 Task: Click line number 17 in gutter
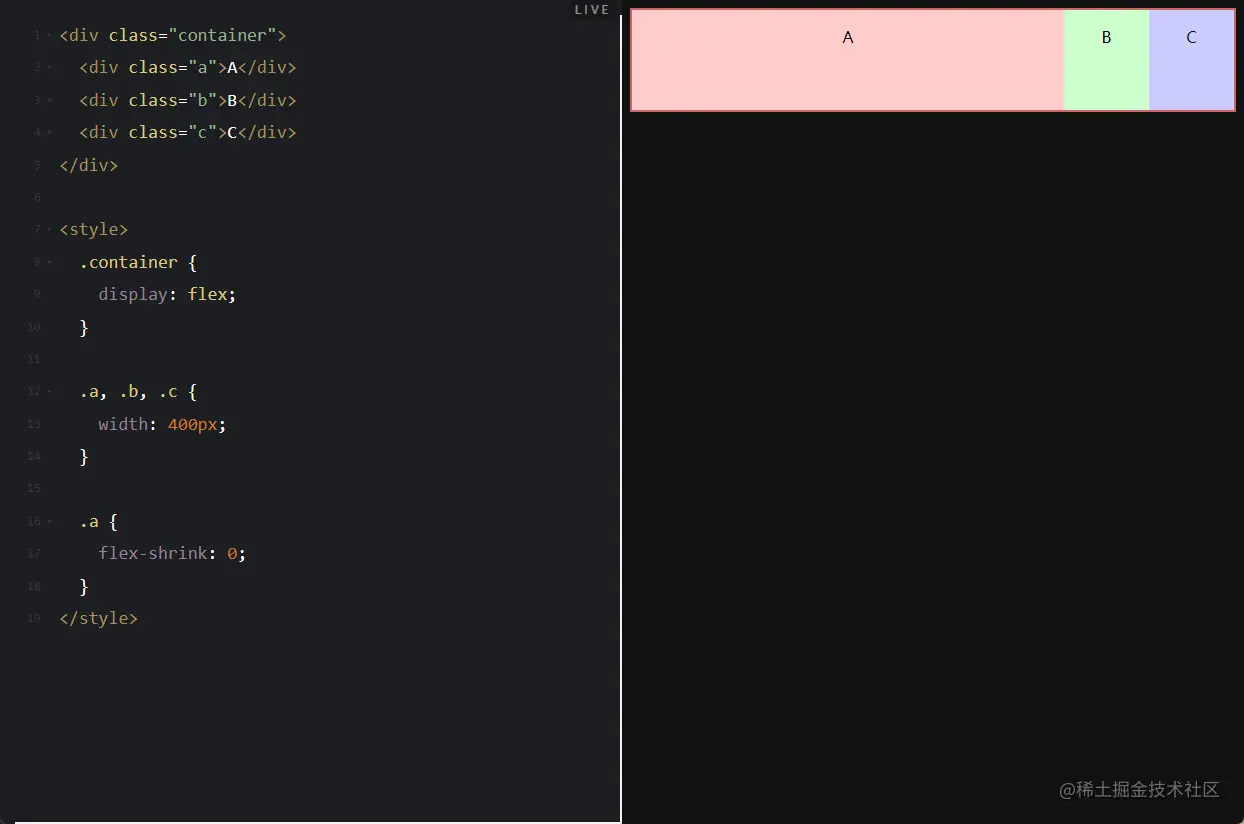[x=35, y=554]
